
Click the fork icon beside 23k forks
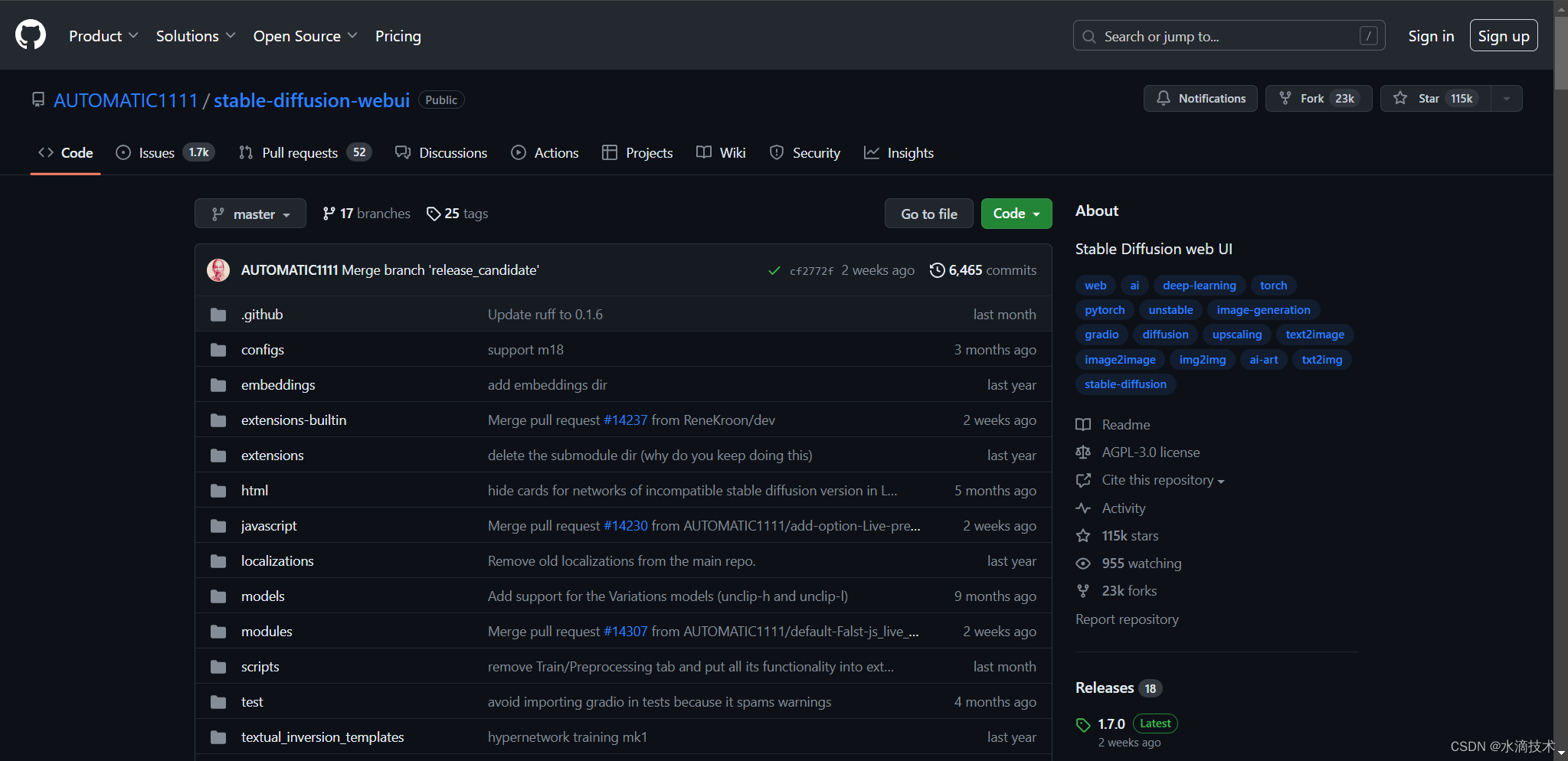tap(1083, 591)
